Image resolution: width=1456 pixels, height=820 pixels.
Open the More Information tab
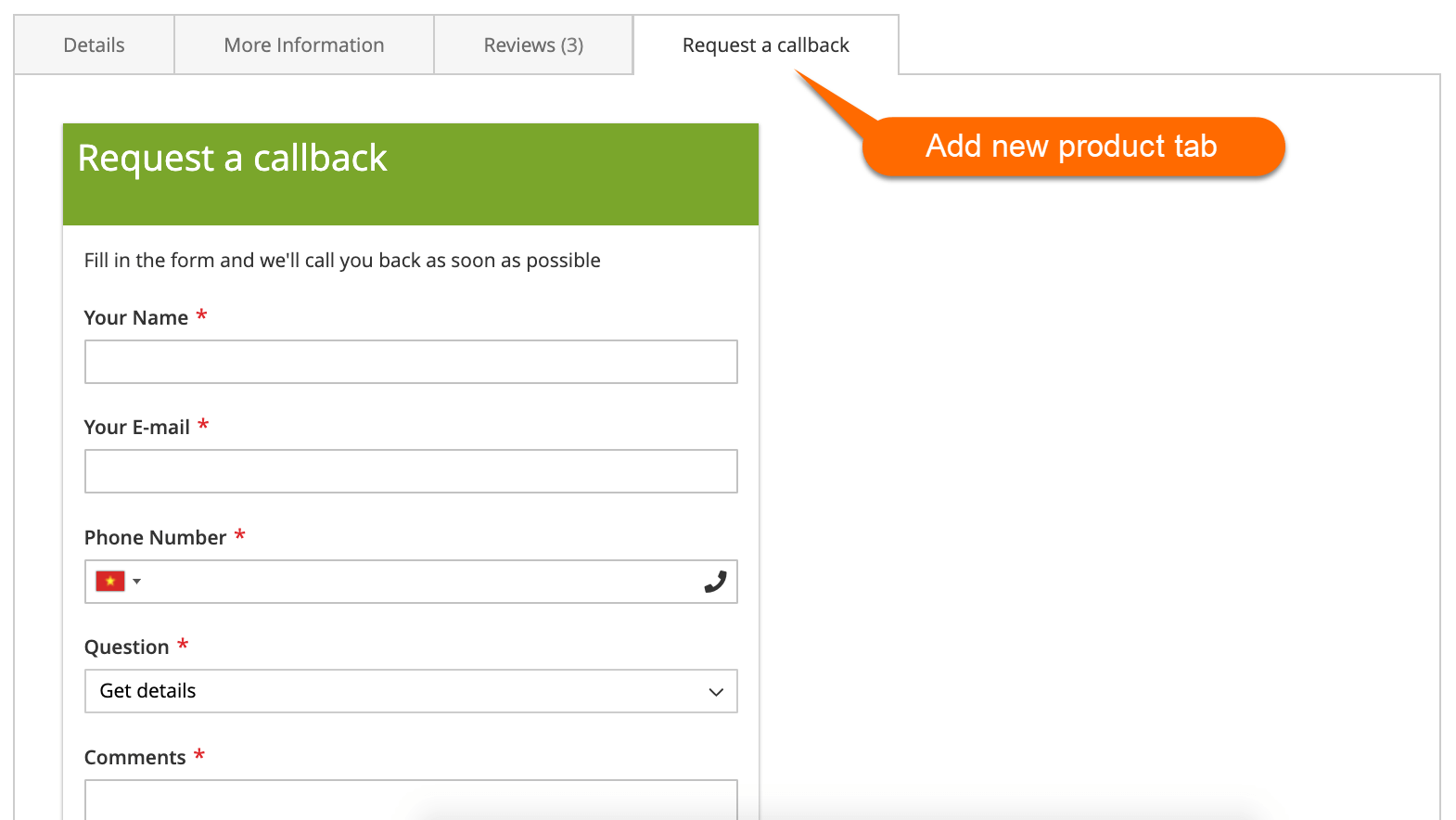tap(304, 45)
